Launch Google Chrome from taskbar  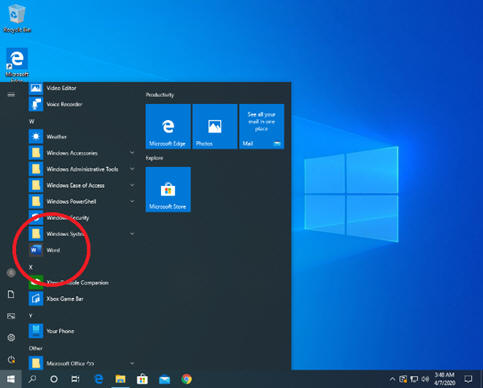[186, 379]
